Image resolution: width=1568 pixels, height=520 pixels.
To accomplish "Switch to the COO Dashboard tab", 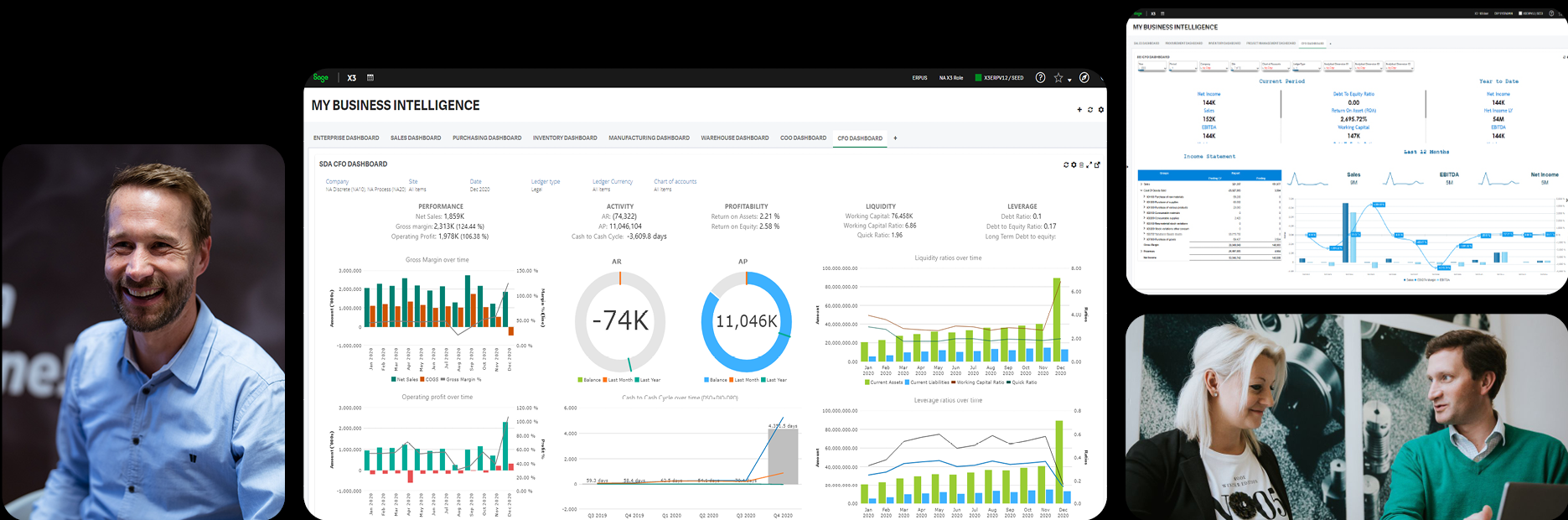I will [x=803, y=138].
